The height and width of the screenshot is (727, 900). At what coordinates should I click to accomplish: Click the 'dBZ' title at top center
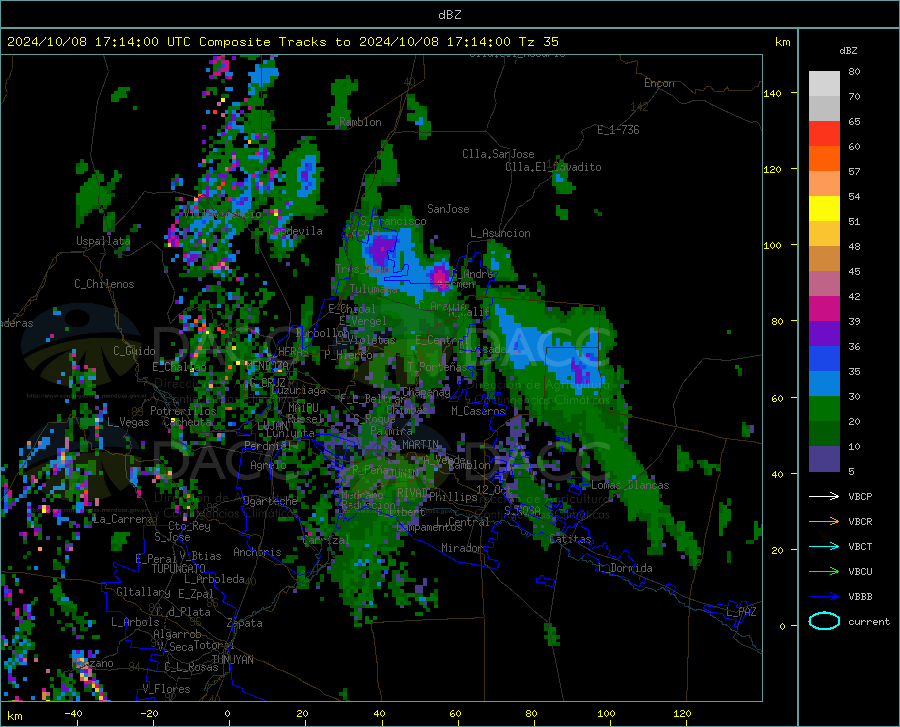449,15
